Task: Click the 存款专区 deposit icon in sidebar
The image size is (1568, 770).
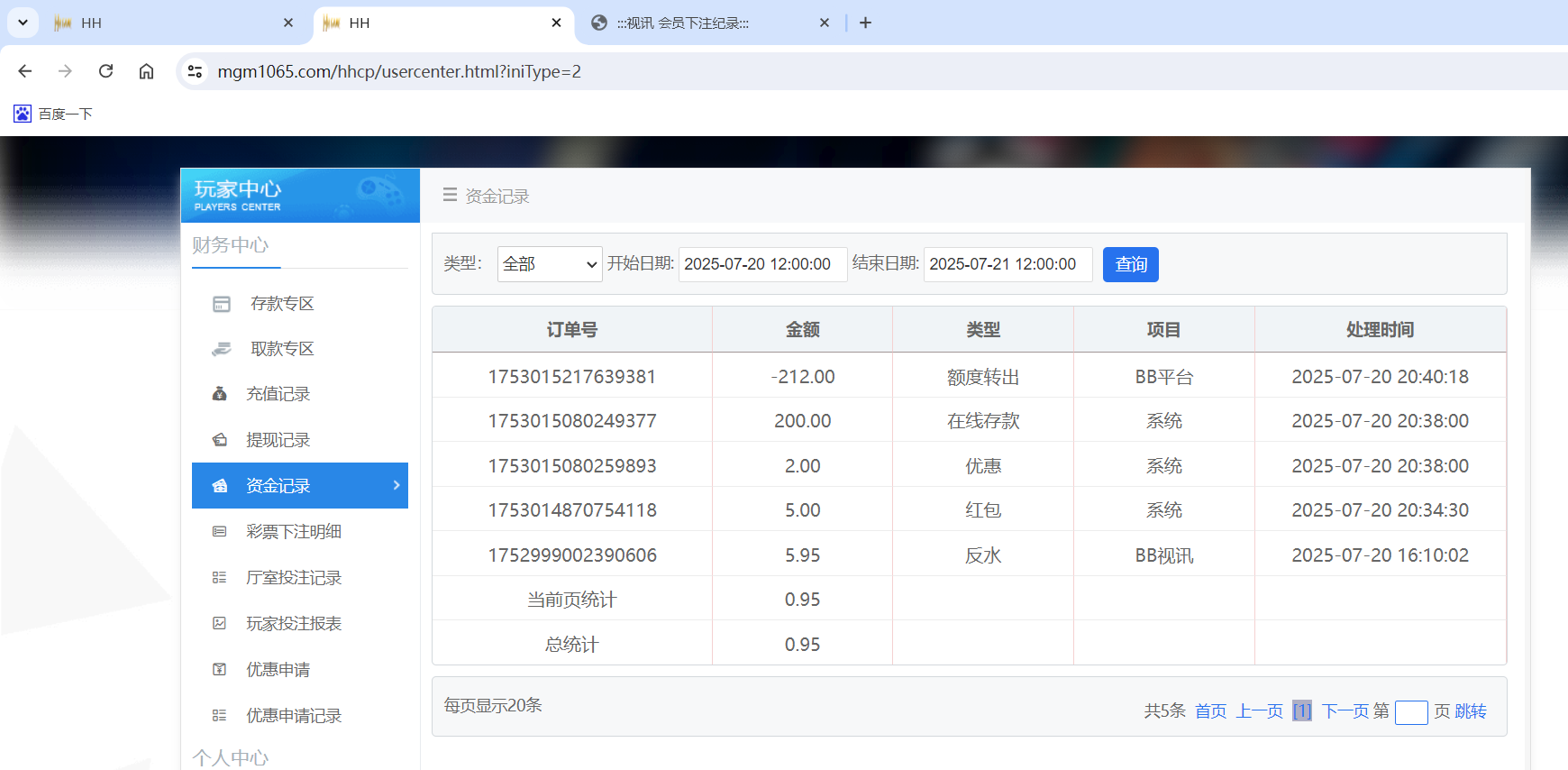Action: 221,304
